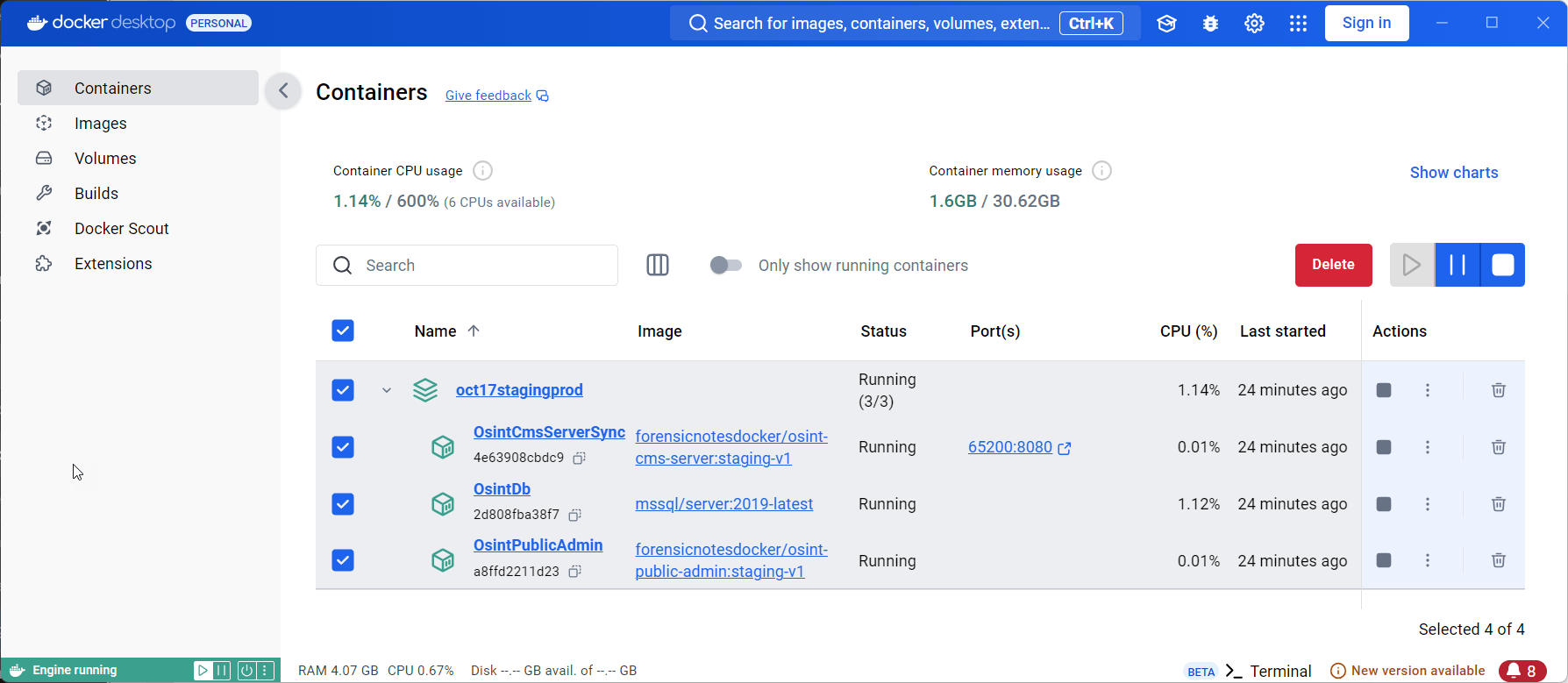Viewport: 1568px width, 683px height.
Task: Open more actions menu for oct17stagingprod
Action: 1428,390
